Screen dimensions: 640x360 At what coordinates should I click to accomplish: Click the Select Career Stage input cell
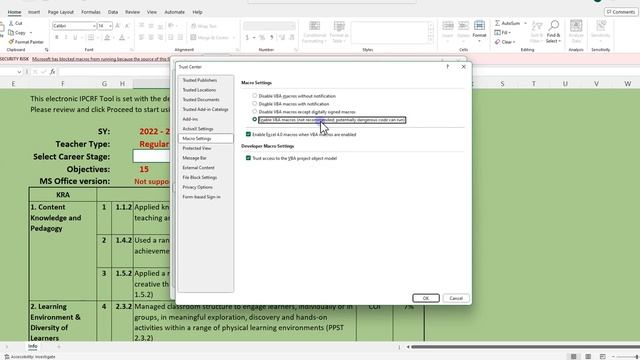151,156
